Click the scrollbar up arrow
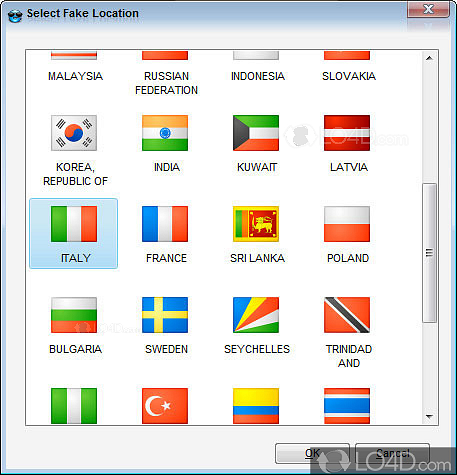This screenshot has width=457, height=475. (x=429, y=58)
